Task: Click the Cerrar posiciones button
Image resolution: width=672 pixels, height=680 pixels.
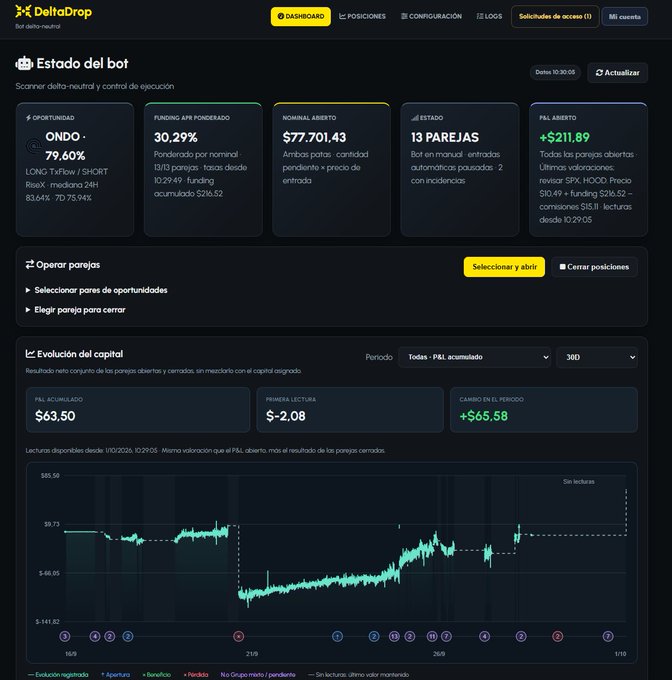Action: (594, 267)
